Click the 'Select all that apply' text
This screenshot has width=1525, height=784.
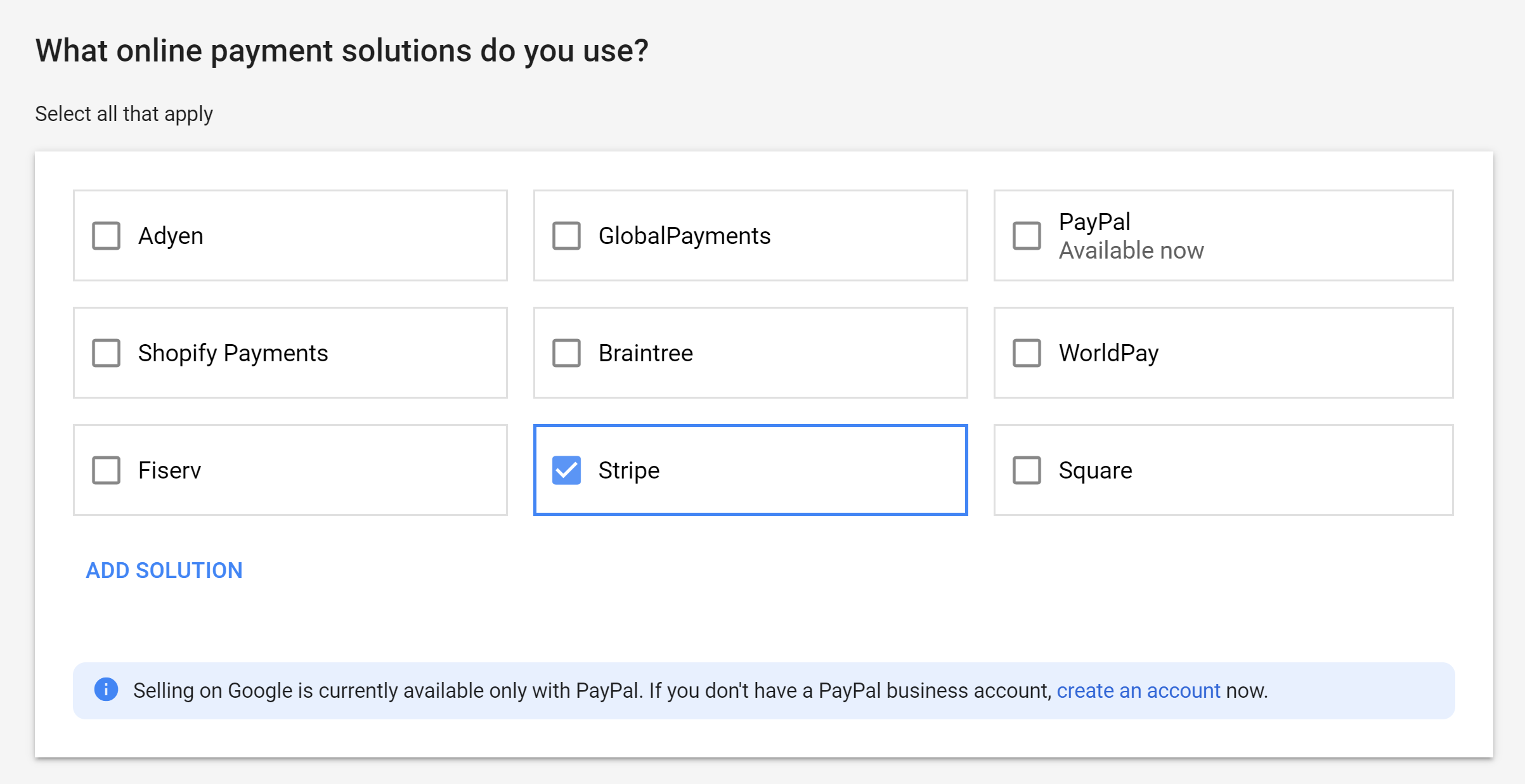coord(124,114)
